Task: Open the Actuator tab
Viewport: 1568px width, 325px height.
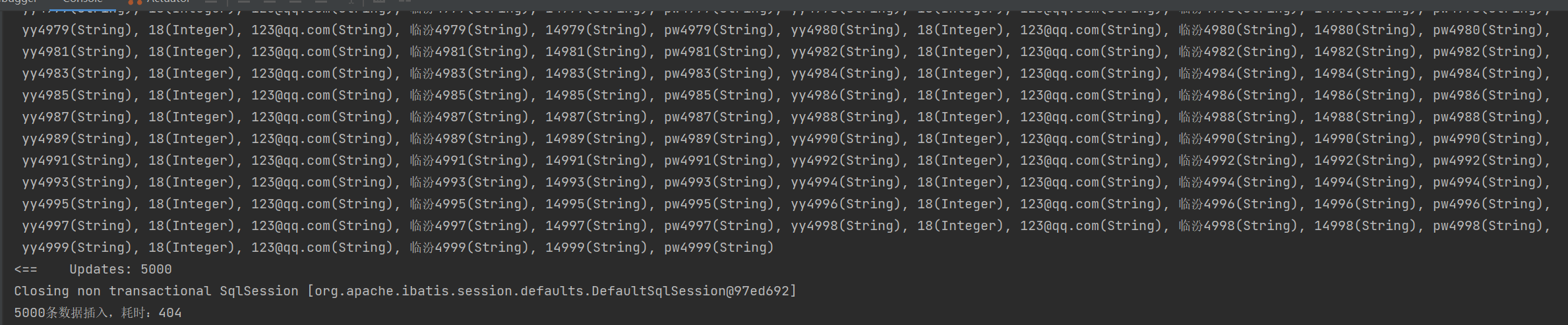Action: (168, 2)
